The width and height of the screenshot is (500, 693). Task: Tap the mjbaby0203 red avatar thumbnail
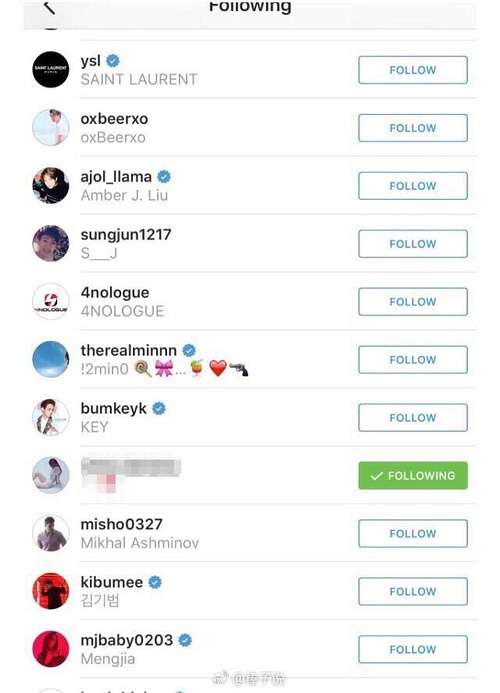point(51,648)
